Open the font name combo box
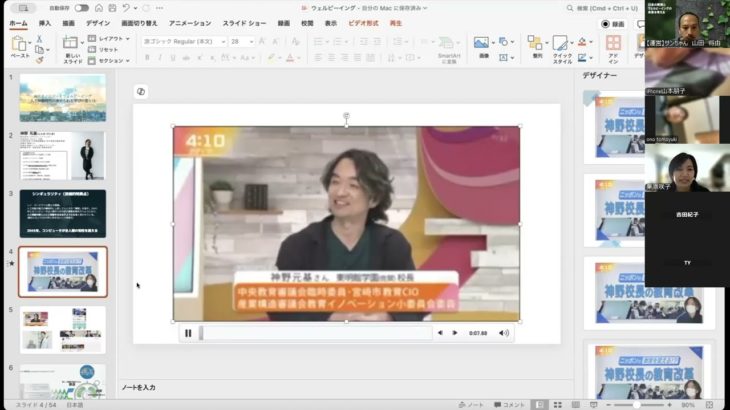Viewport: 730px width, 410px height. (184, 42)
